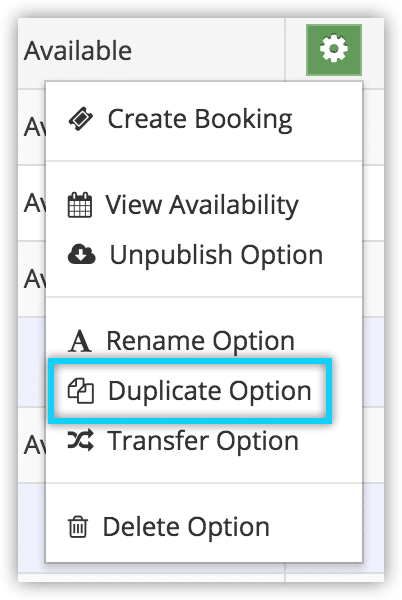Select Unpublish Option in the dropdown
The width and height of the screenshot is (402, 600).
click(x=216, y=255)
